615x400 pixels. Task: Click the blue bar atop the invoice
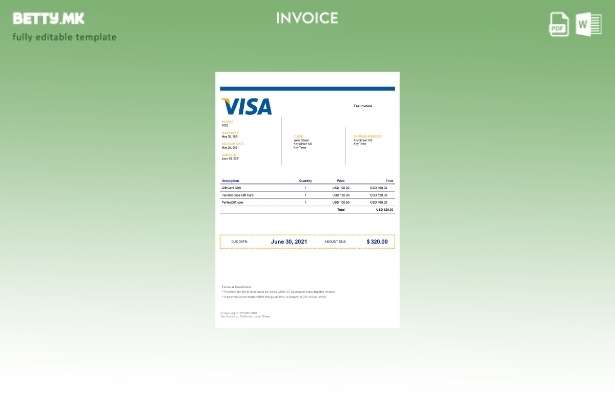tap(307, 88)
